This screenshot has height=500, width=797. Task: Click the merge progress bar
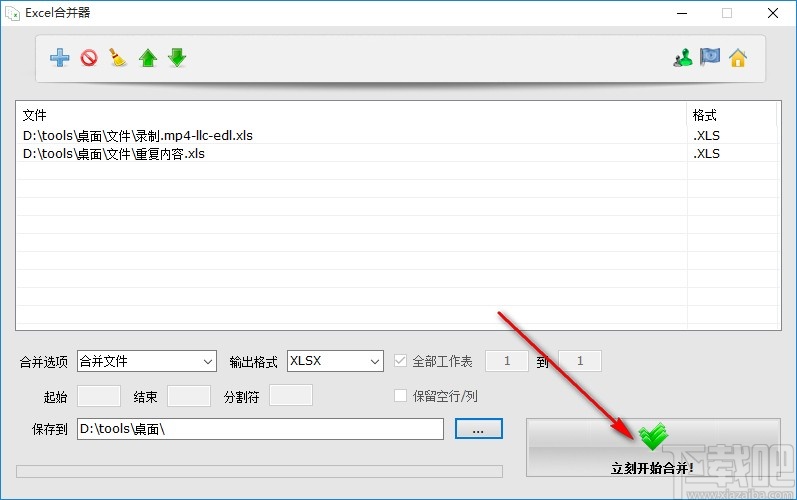[x=259, y=471]
